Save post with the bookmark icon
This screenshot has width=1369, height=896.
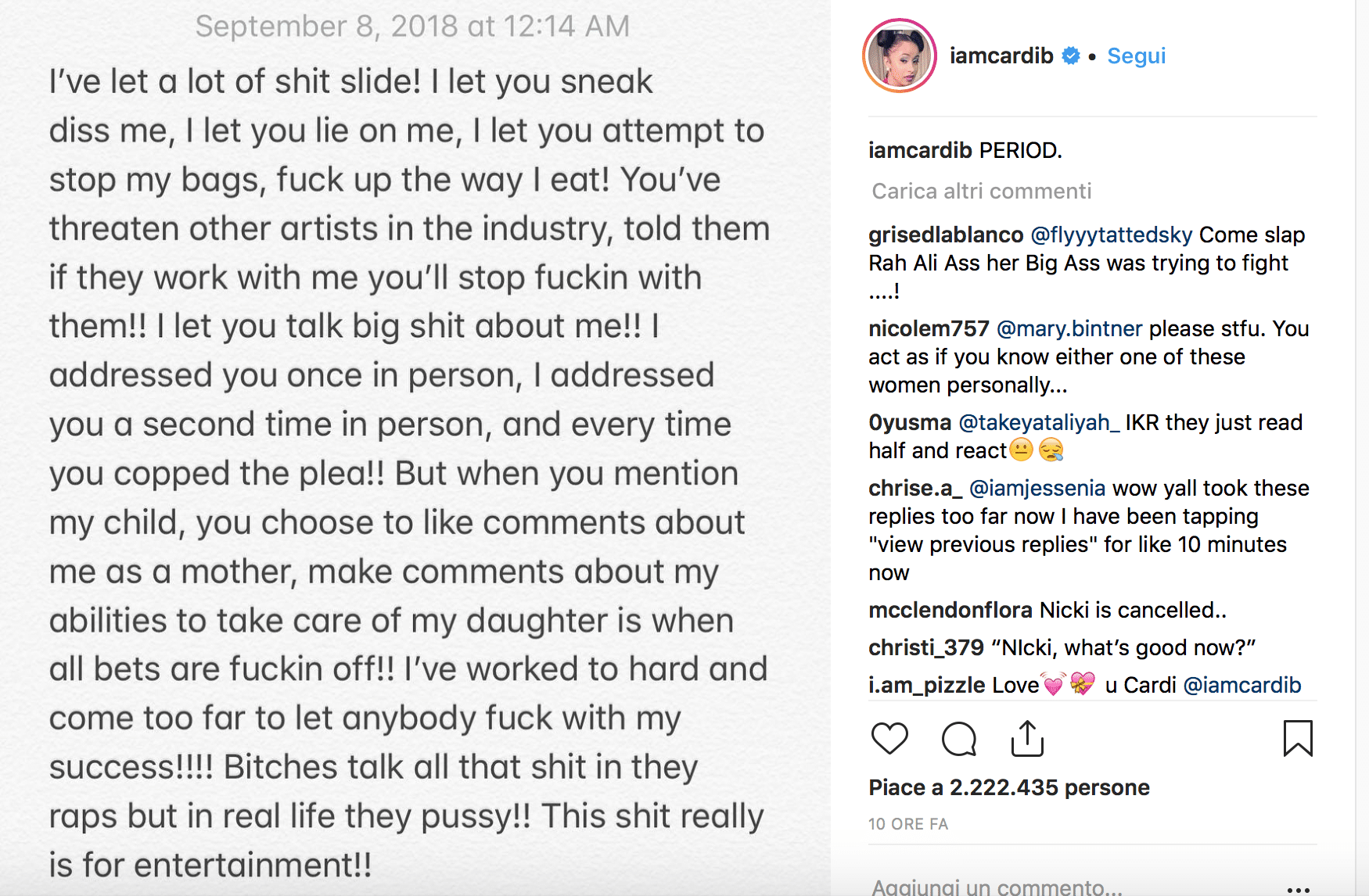click(x=1298, y=739)
